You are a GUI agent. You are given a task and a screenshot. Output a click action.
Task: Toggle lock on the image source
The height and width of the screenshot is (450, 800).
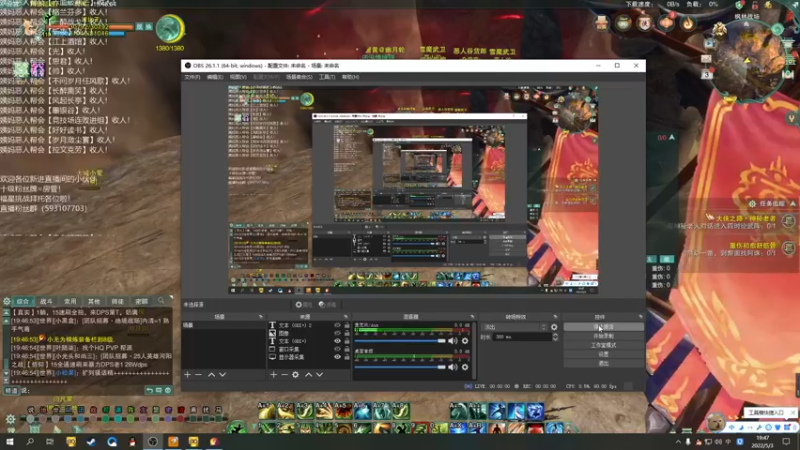pos(347,333)
